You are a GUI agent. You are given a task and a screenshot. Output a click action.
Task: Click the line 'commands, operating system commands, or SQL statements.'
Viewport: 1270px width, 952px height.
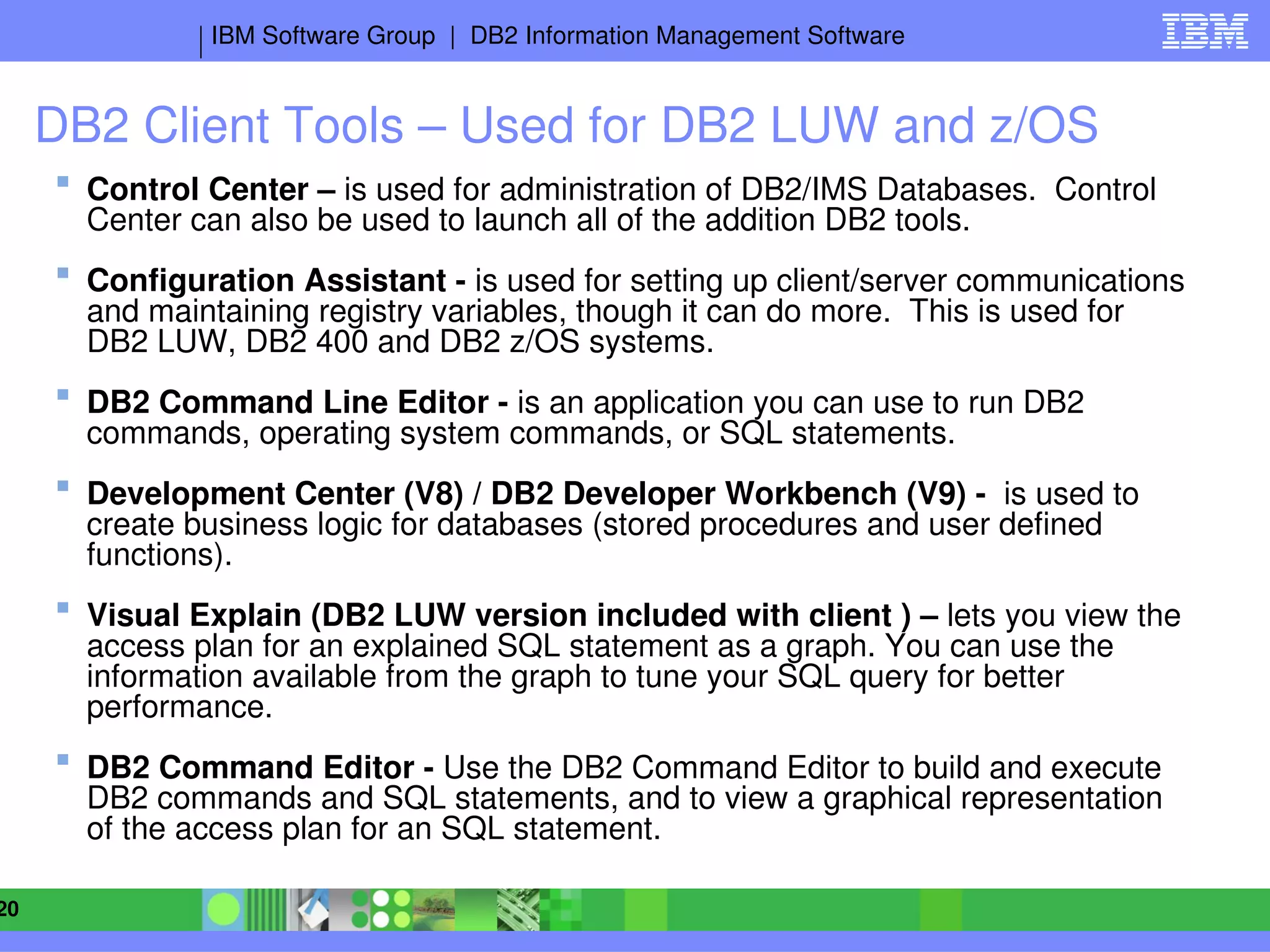pos(521,433)
